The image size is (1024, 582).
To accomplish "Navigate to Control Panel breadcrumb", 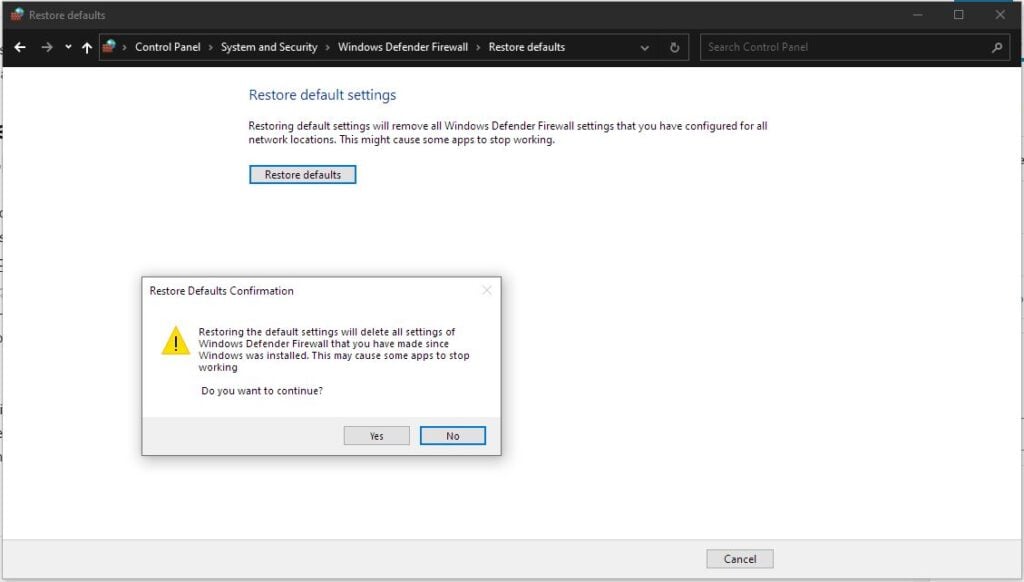I will pyautogui.click(x=167, y=47).
